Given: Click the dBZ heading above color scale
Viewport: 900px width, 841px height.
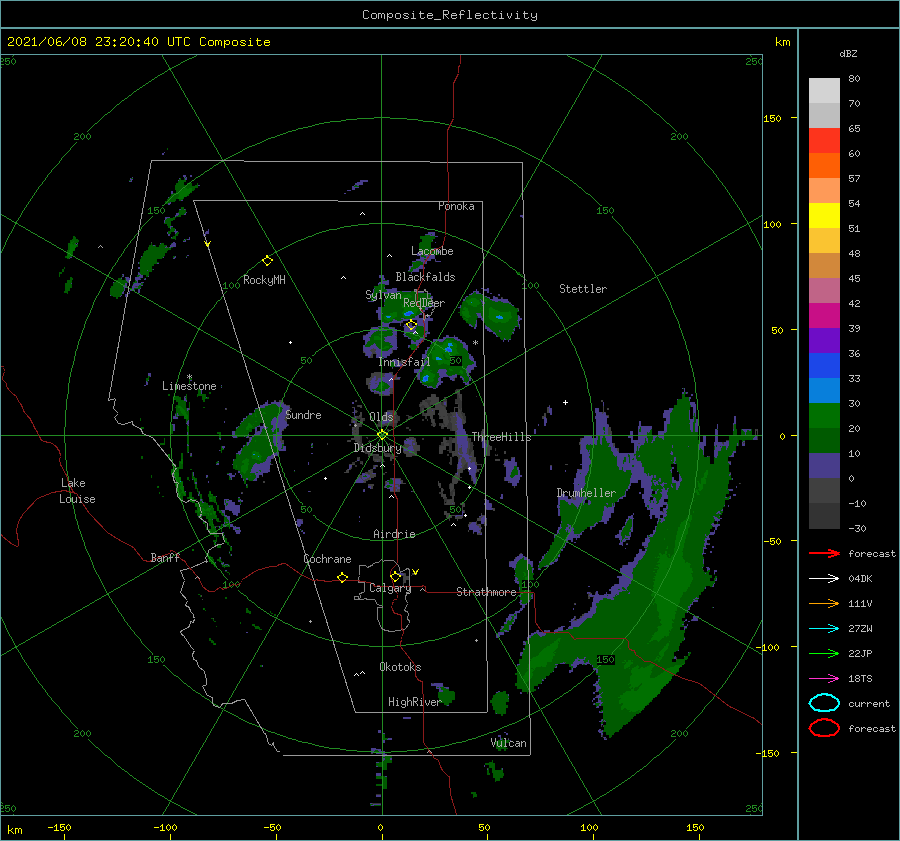Looking at the screenshot, I should point(848,53).
